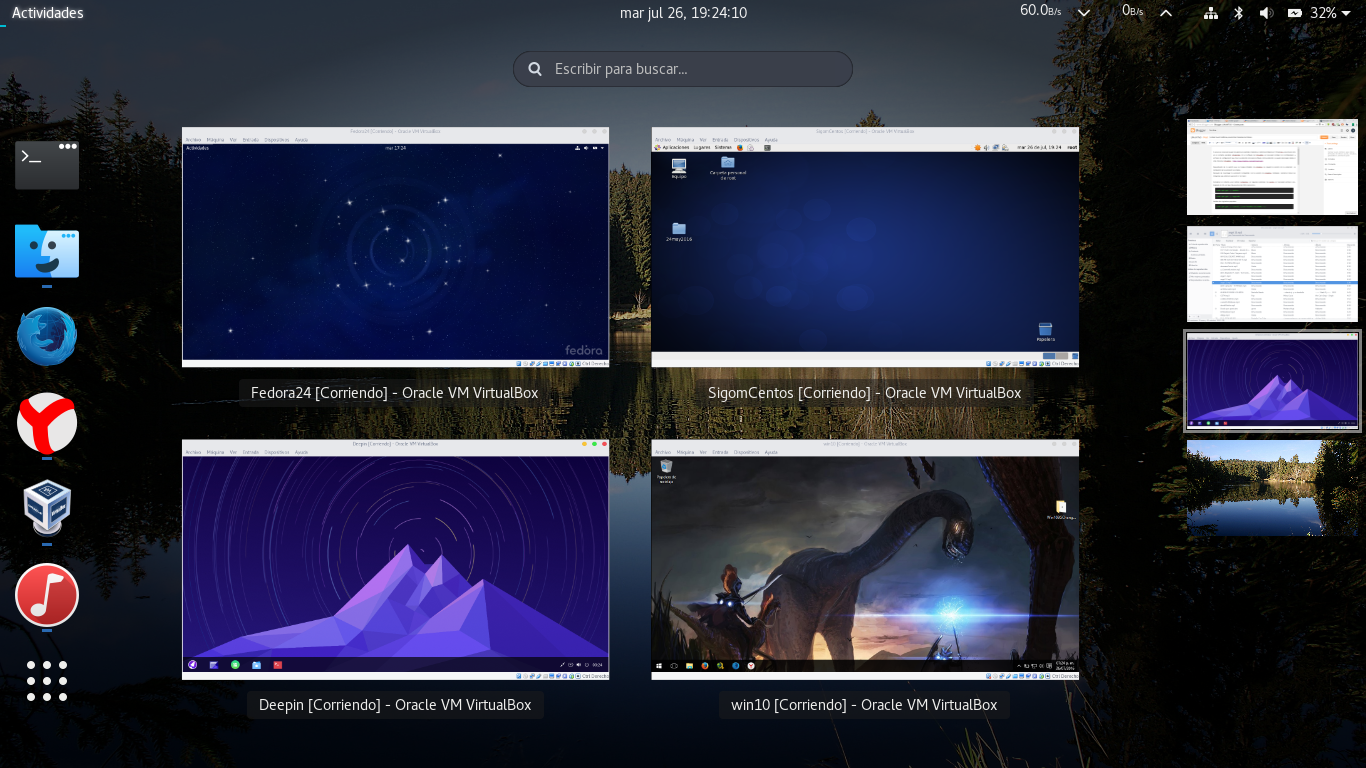Open the Finder-face file manager dock icon

(x=47, y=251)
